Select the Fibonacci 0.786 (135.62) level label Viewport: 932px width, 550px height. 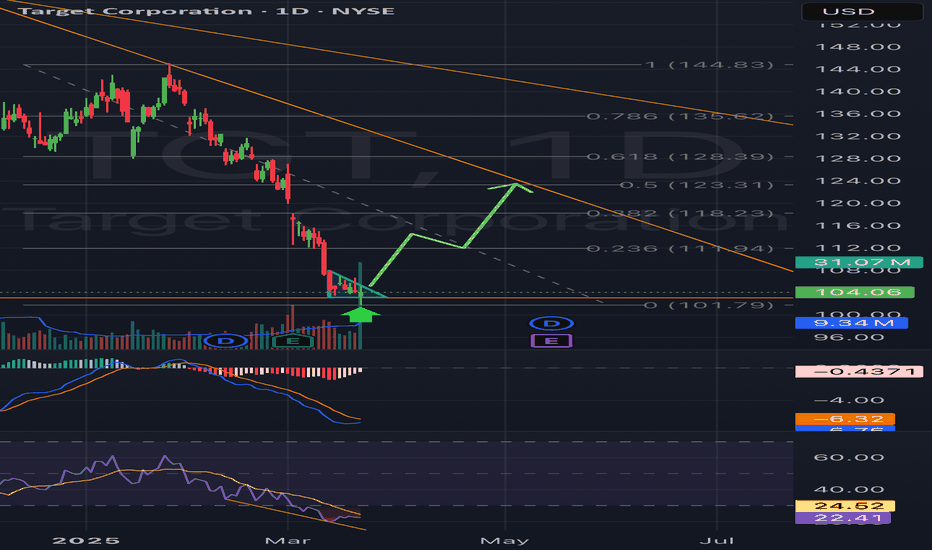coord(680,116)
